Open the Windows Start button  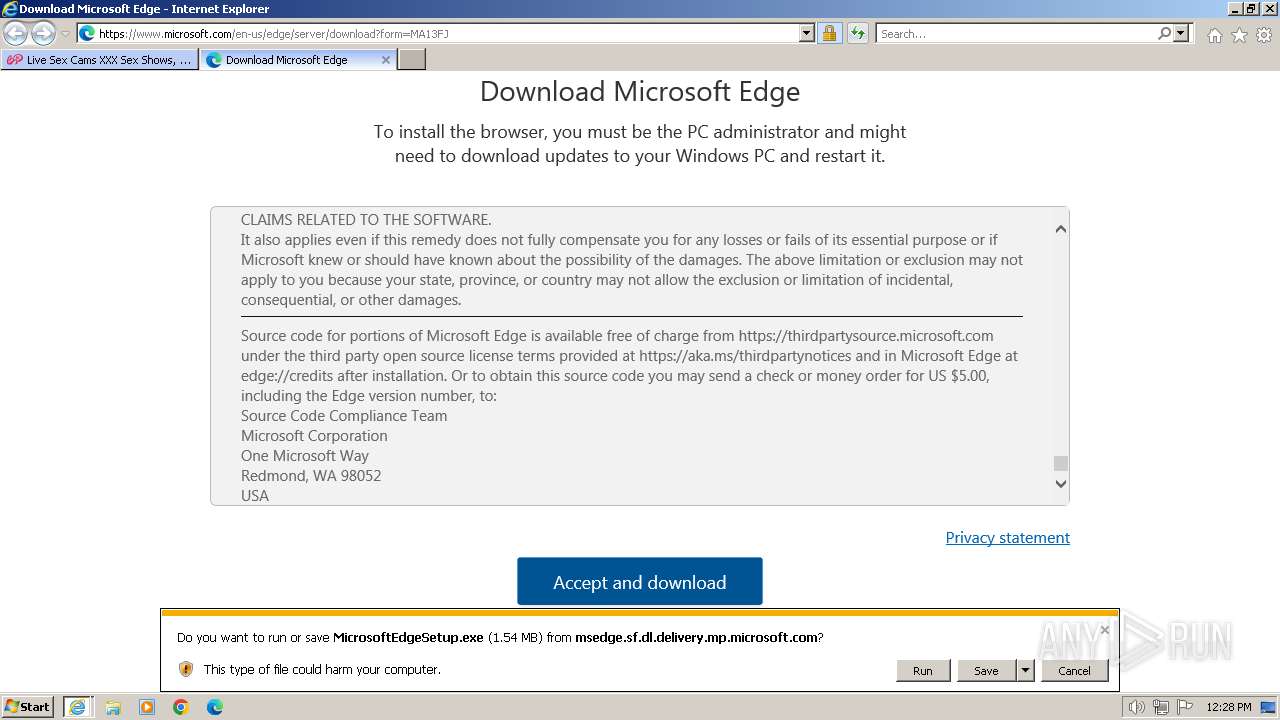[27, 707]
